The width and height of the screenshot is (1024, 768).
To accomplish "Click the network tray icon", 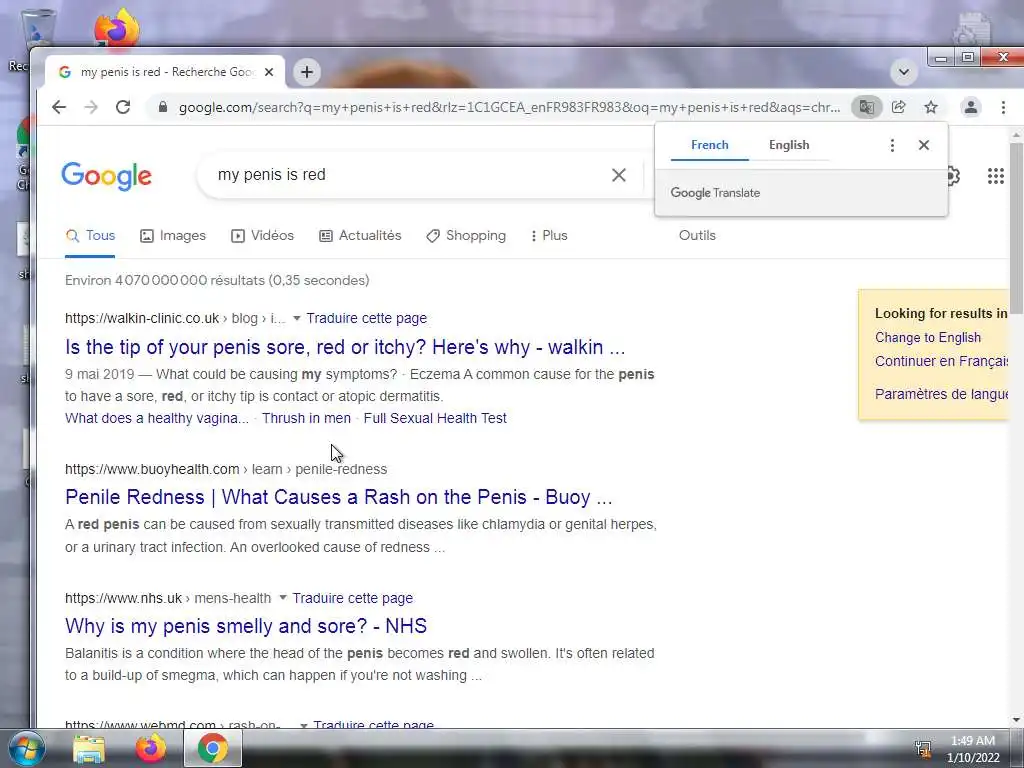I will click(923, 748).
